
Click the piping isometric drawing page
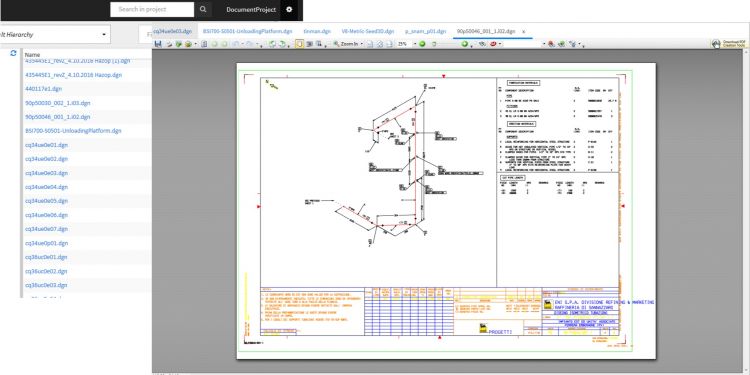pos(446,210)
